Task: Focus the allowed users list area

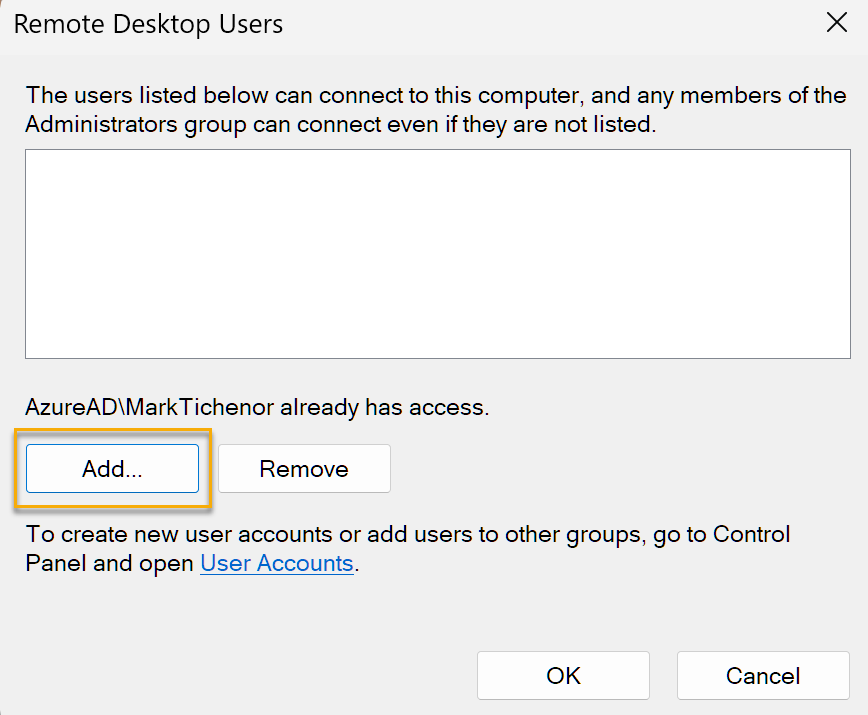Action: (438, 253)
